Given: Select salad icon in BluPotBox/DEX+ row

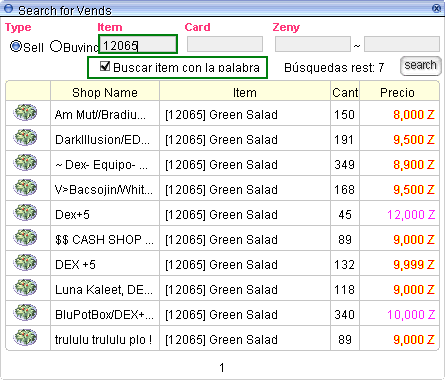Looking at the screenshot, I should 25,312.
